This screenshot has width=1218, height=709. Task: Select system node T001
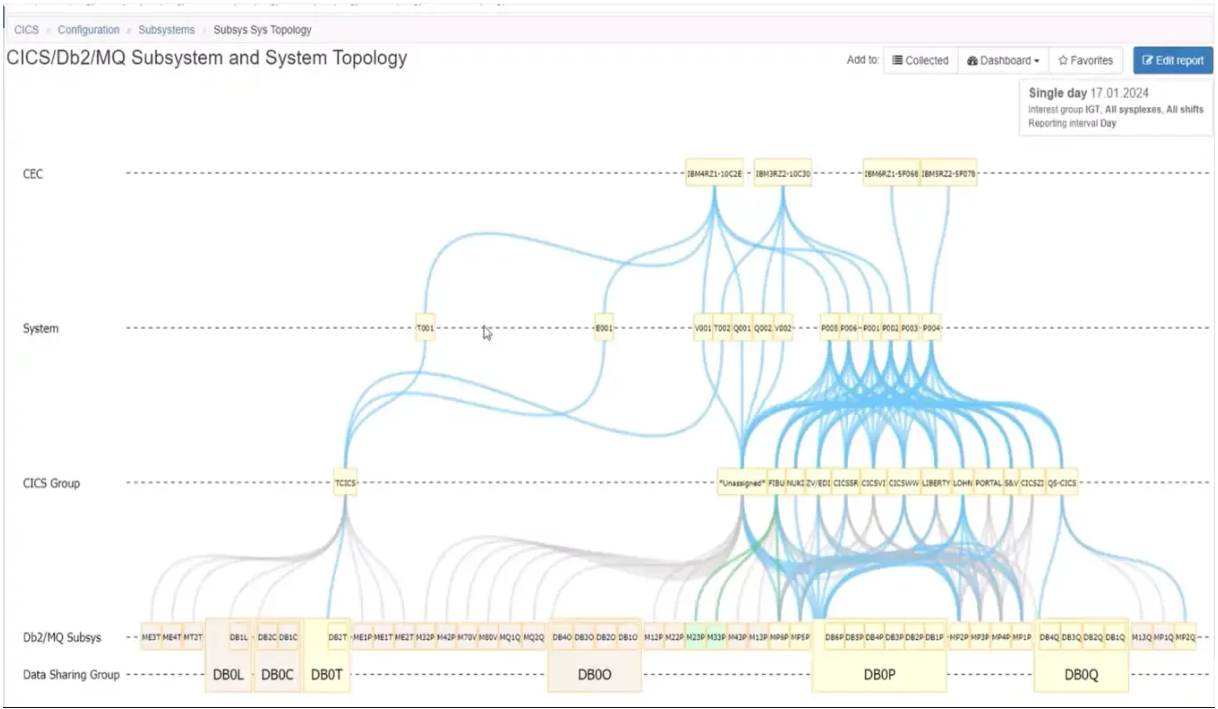[x=425, y=328]
